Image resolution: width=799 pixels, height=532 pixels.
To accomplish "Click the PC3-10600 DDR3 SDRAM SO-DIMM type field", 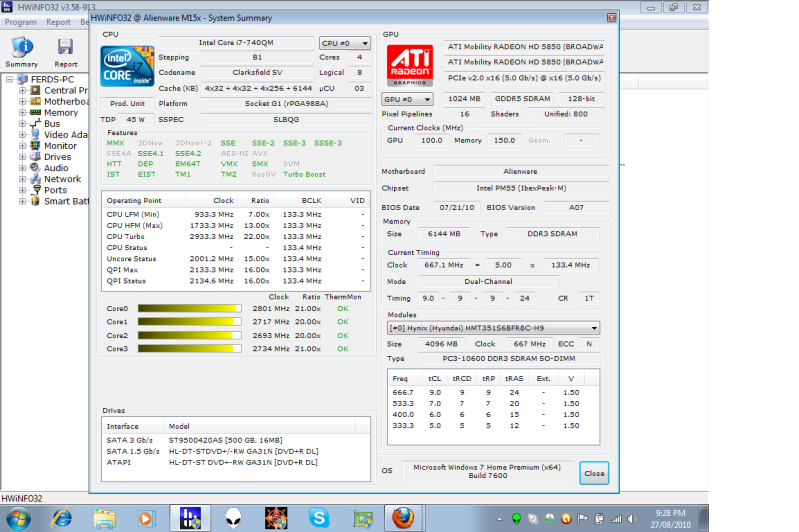I will 509,359.
